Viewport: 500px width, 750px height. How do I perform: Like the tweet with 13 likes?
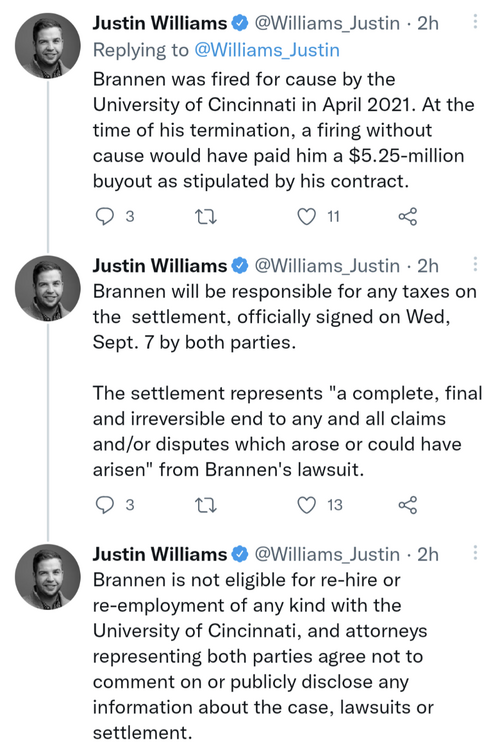click(x=306, y=505)
